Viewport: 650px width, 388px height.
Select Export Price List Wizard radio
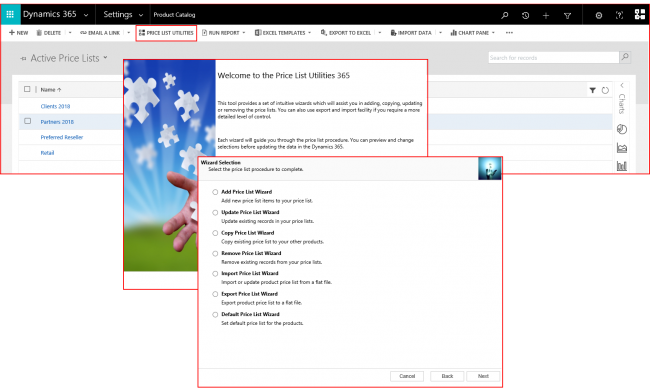pyautogui.click(x=215, y=294)
